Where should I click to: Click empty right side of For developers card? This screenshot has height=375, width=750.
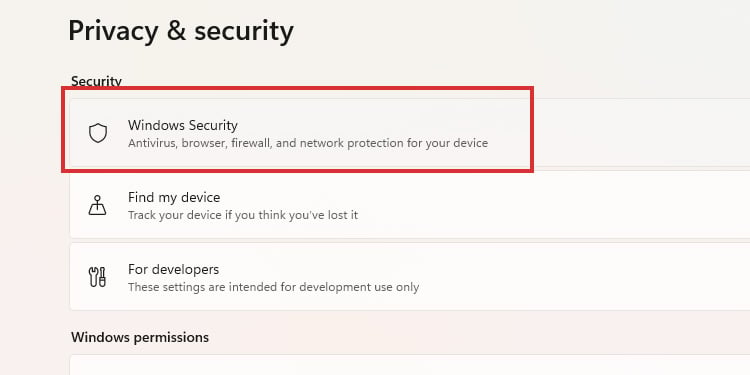[x=622, y=276]
